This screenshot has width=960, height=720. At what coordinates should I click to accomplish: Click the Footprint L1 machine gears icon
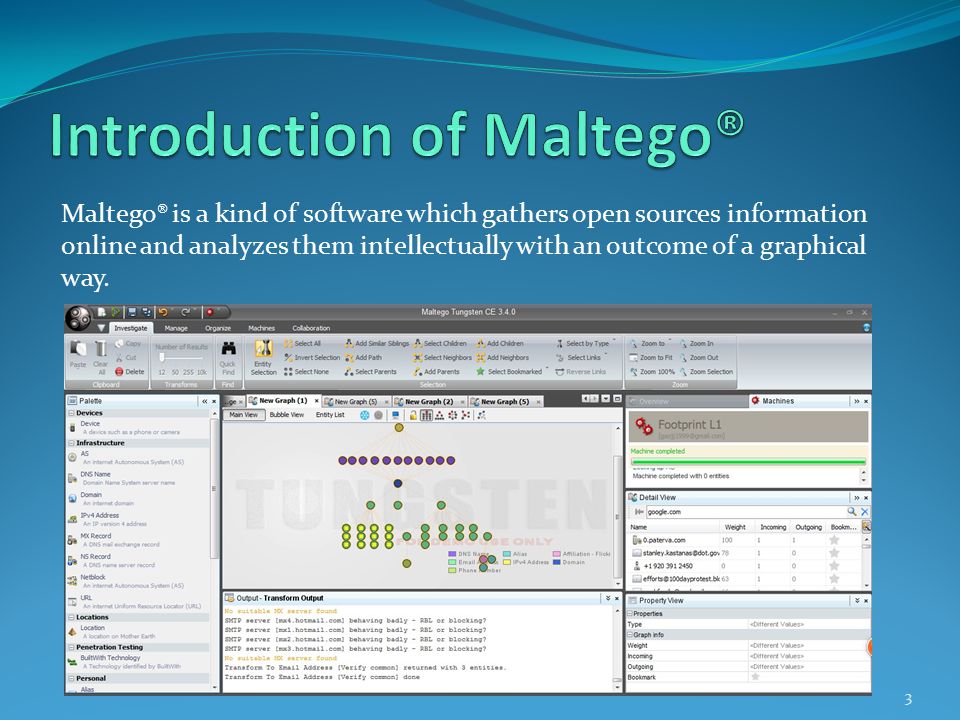point(643,426)
